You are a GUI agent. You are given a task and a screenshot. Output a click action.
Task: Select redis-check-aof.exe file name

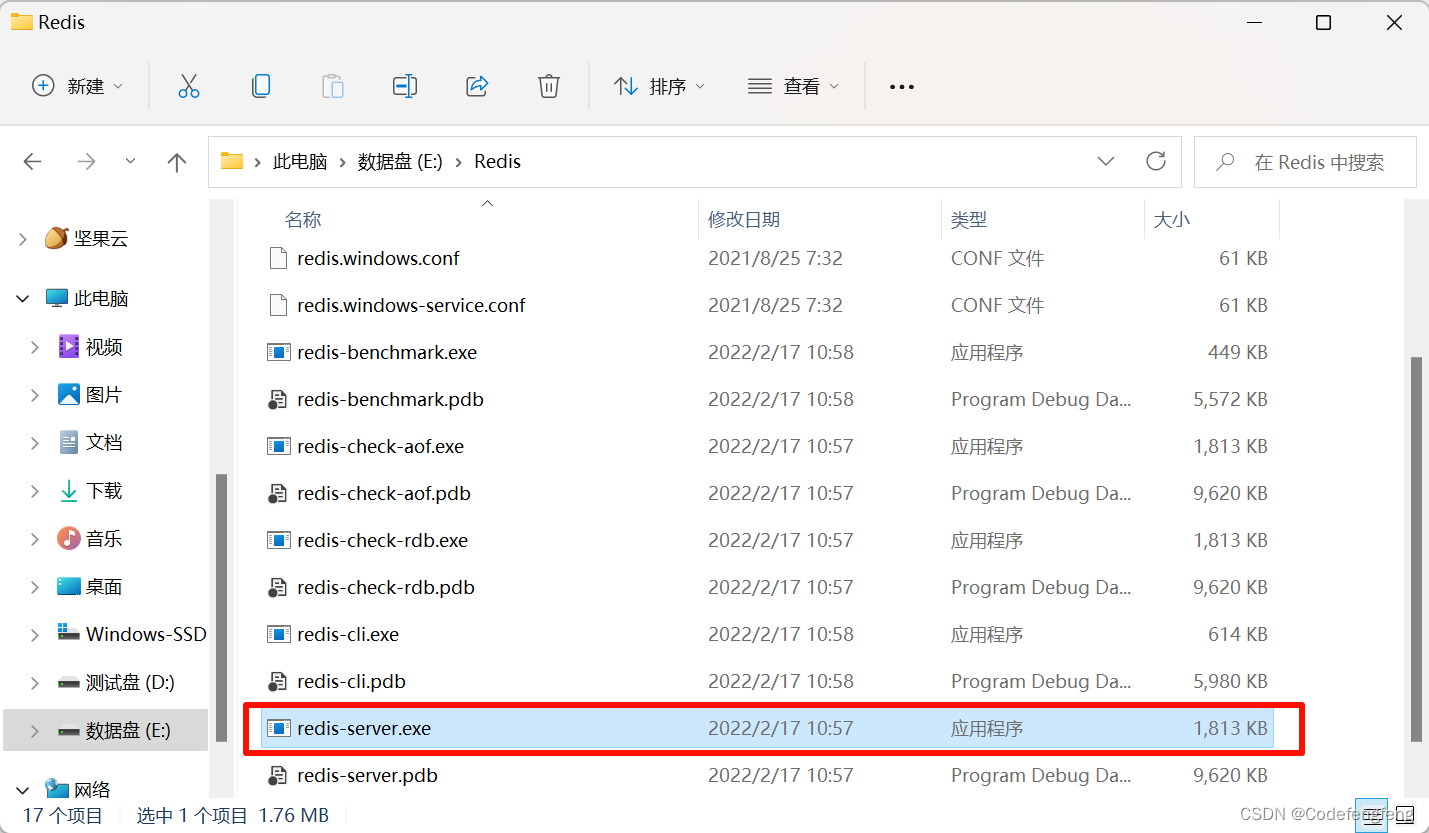[380, 446]
